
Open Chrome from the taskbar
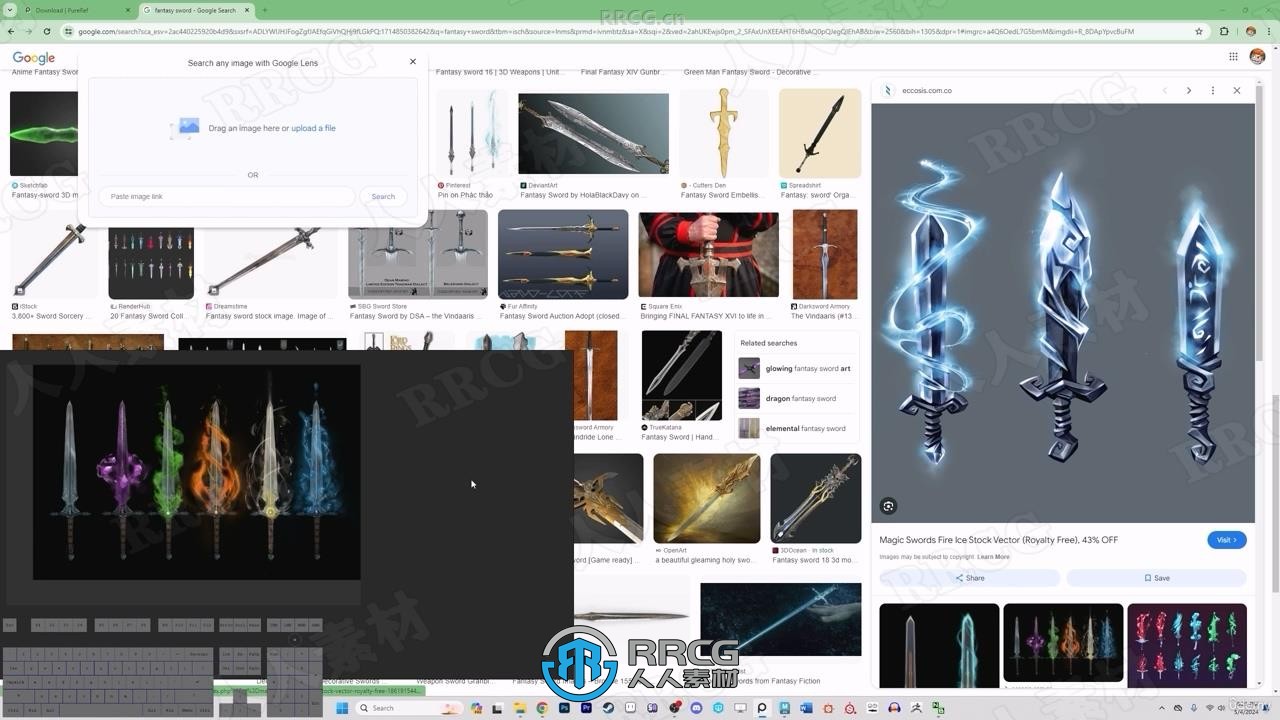tap(542, 708)
